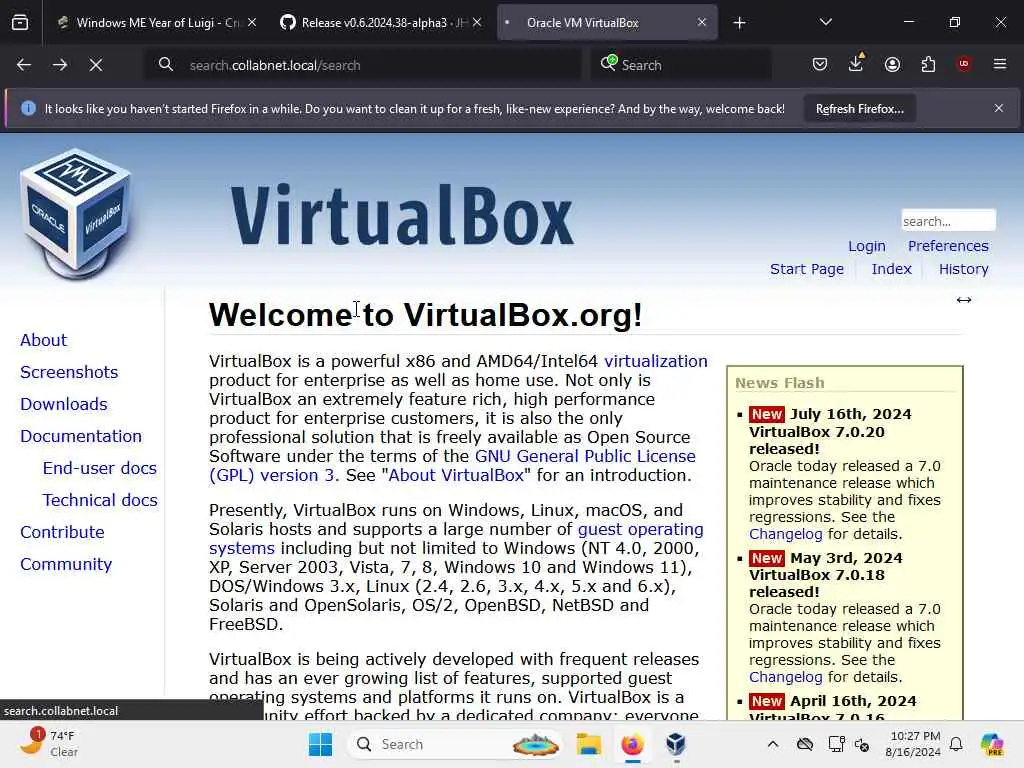Toggle the page width double-arrow icon
This screenshot has height=768, width=1024.
tap(964, 300)
